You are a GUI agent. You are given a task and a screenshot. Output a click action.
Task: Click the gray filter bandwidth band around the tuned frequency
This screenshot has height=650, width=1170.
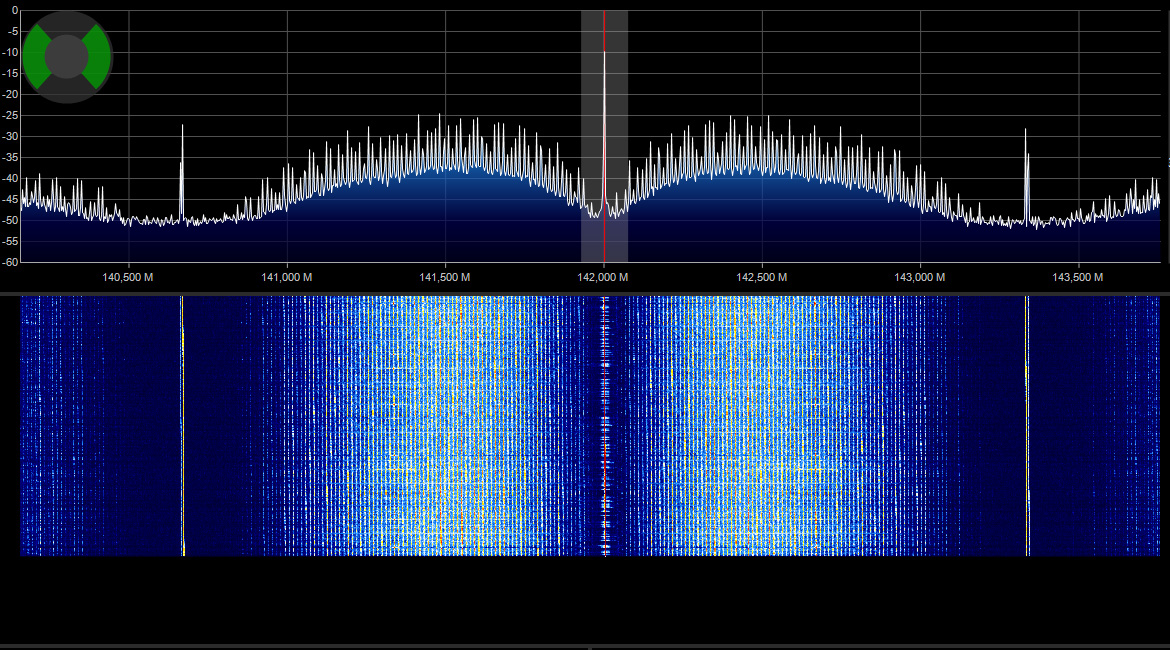tap(604, 136)
